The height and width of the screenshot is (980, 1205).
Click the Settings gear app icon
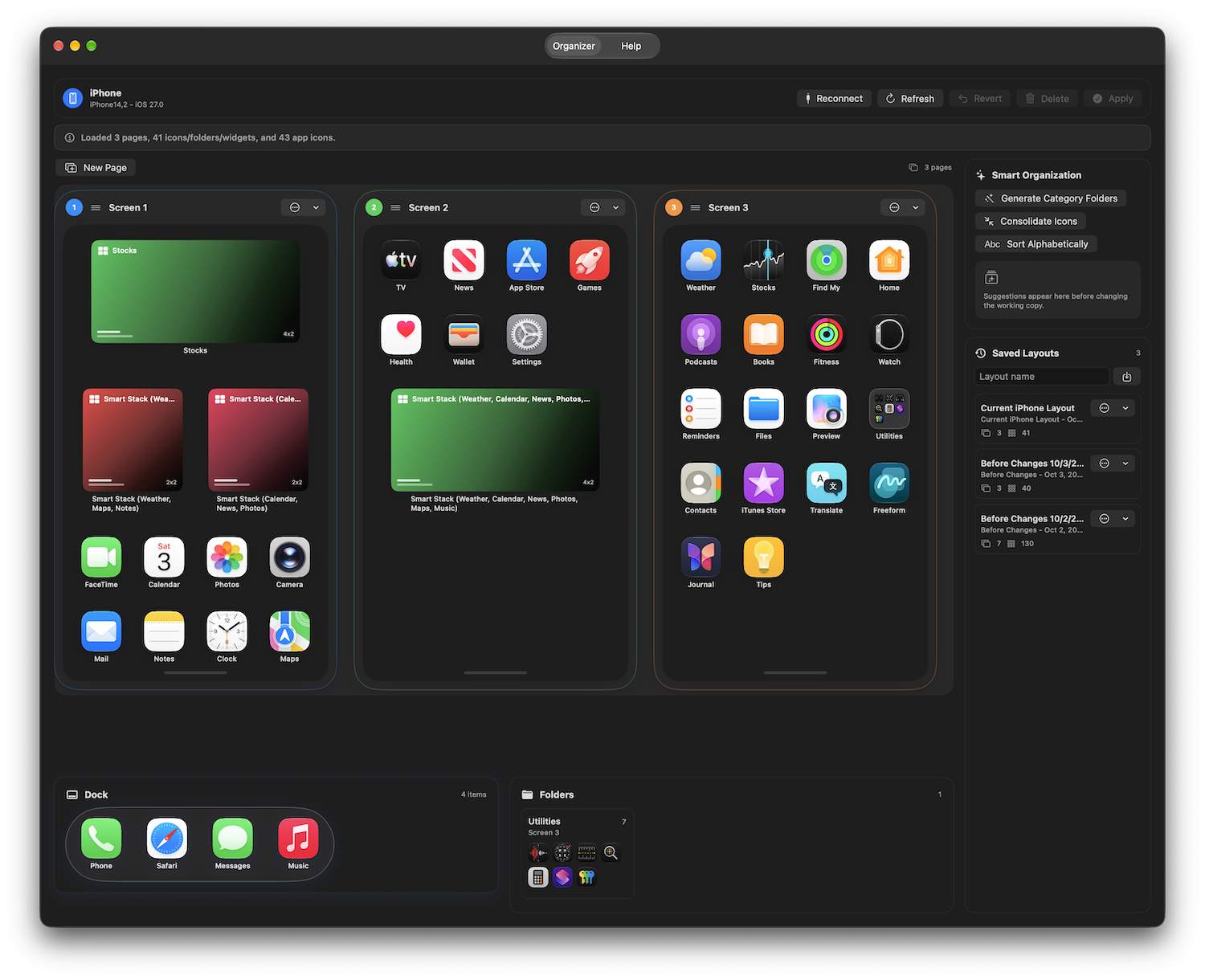527,334
